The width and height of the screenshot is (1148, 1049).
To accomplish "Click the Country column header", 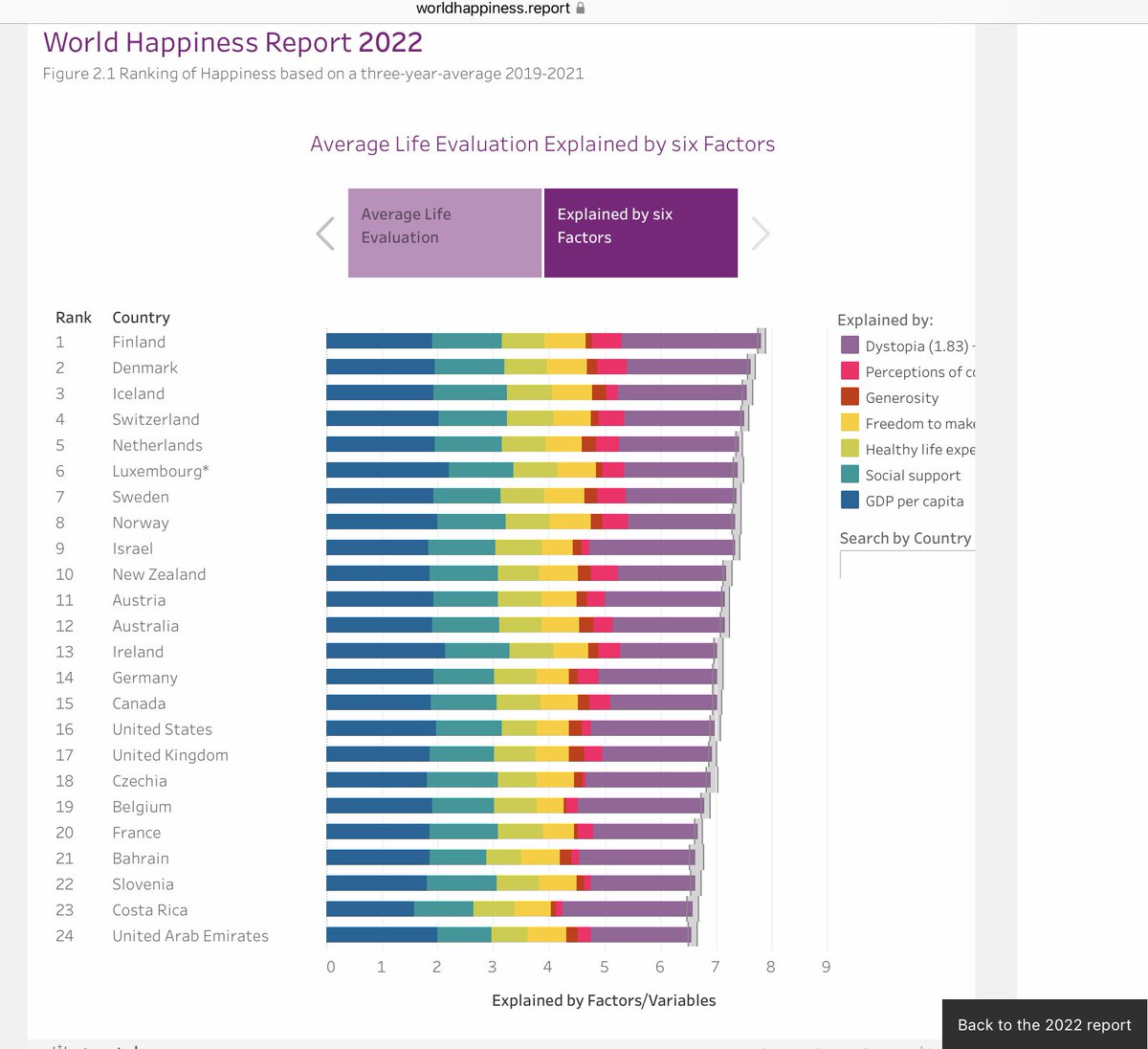I will point(141,318).
